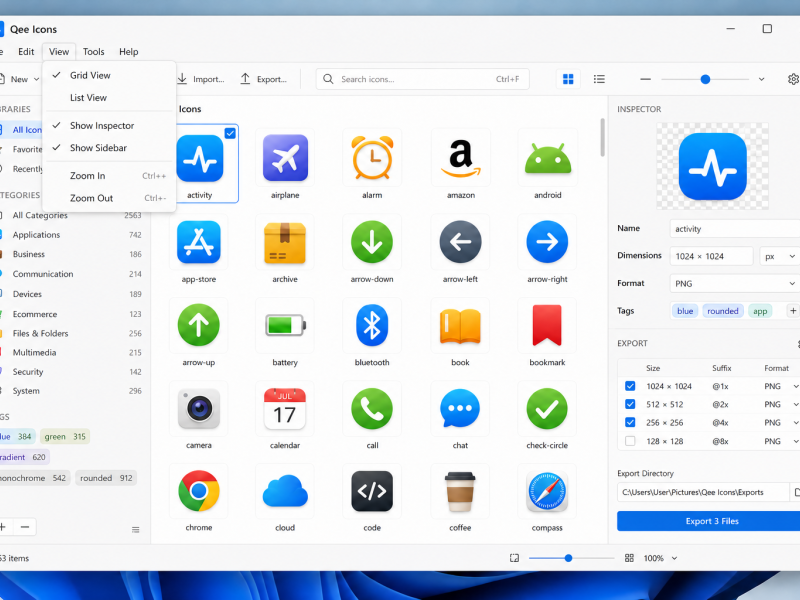The image size is (800, 600).
Task: Open the Tools menu
Action: (93, 52)
